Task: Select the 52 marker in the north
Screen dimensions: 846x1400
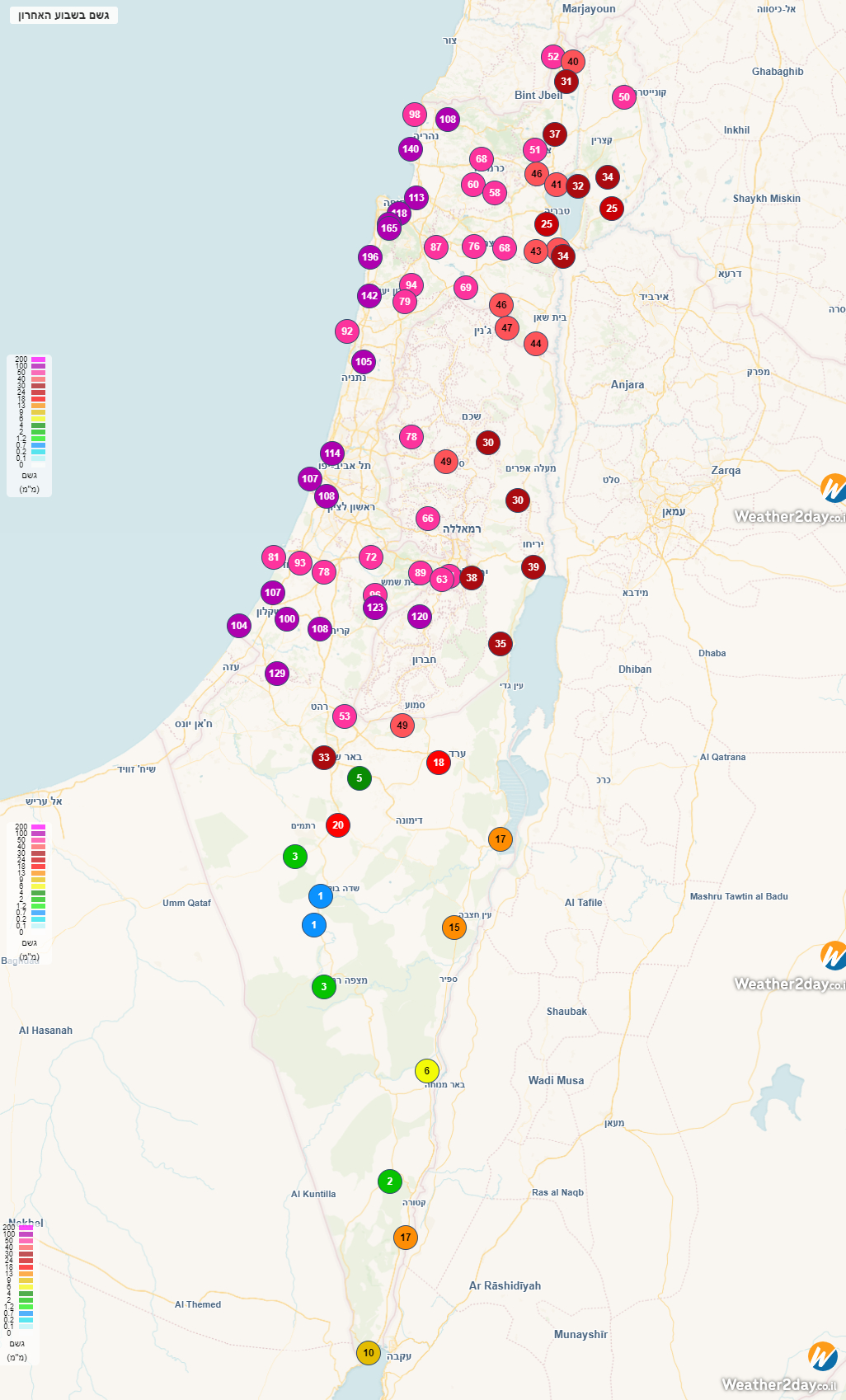Action: coord(553,57)
